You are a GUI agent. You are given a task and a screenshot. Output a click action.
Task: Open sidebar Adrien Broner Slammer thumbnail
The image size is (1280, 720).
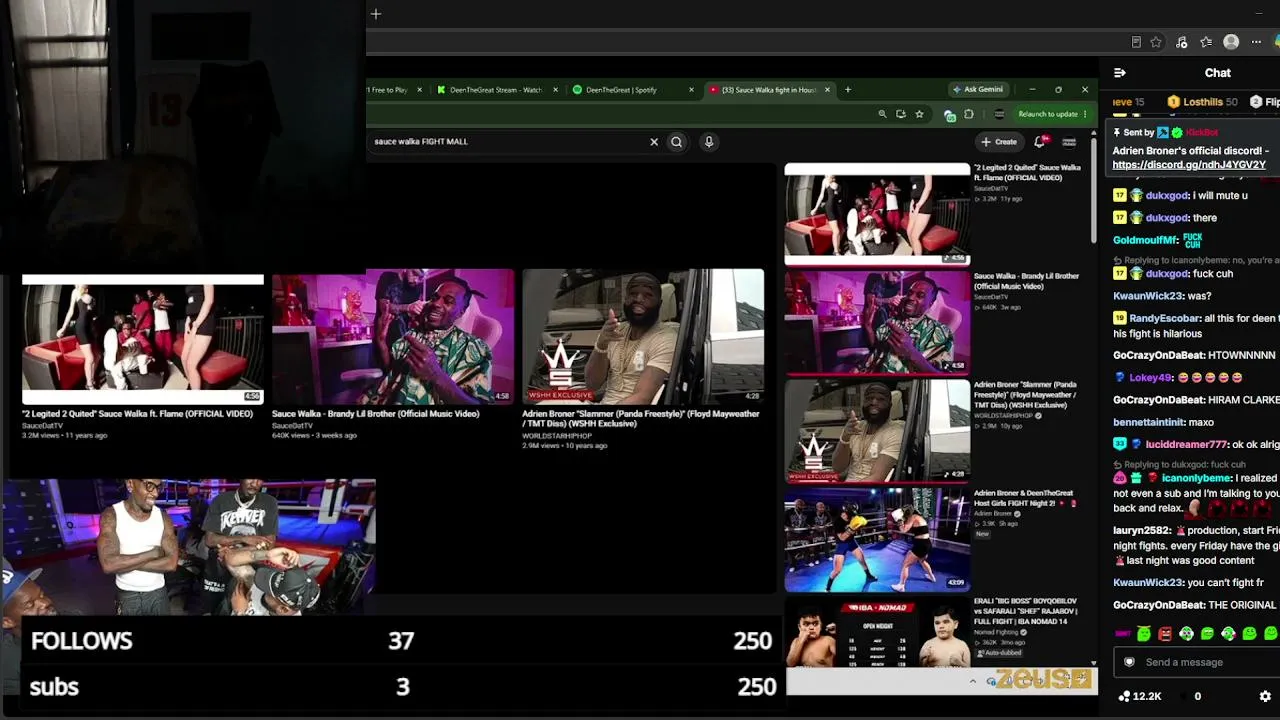tap(877, 431)
